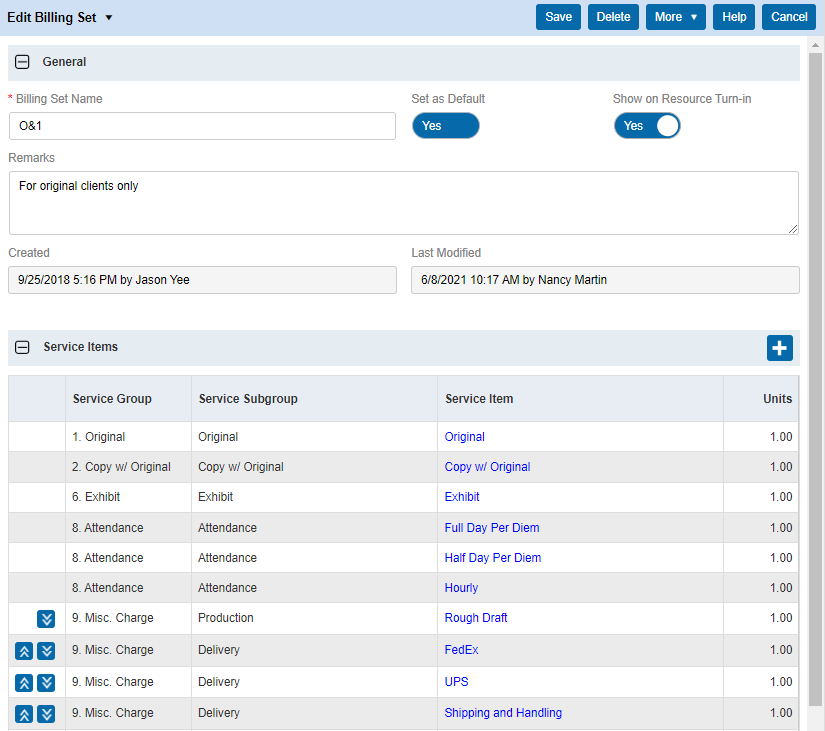Move UPS row up
The height and width of the screenshot is (731, 825).
[x=24, y=683]
